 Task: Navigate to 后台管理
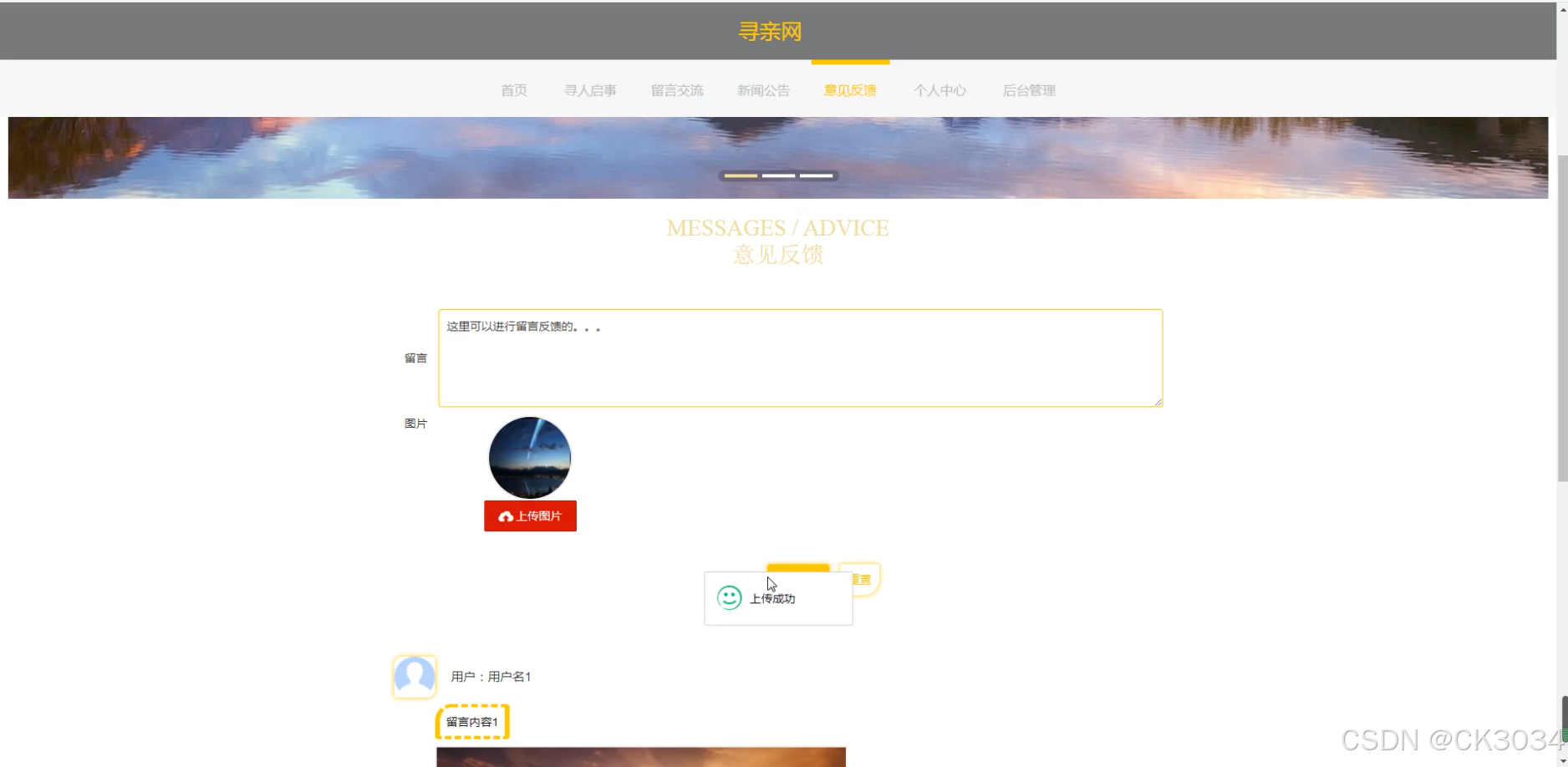1029,90
